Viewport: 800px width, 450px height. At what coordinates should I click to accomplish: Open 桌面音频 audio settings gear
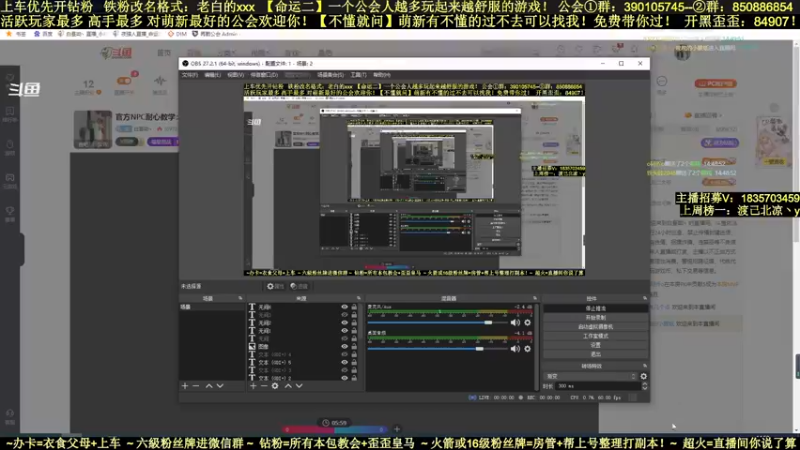click(528, 349)
